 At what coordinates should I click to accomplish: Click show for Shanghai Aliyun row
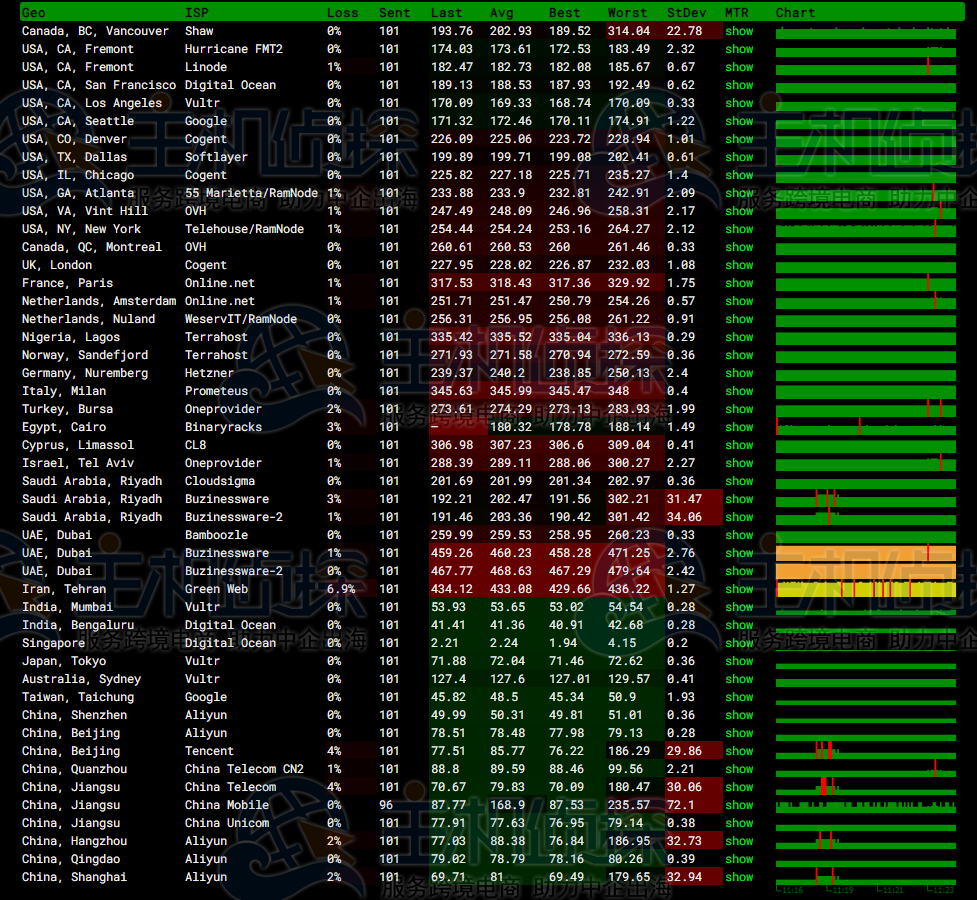[739, 877]
